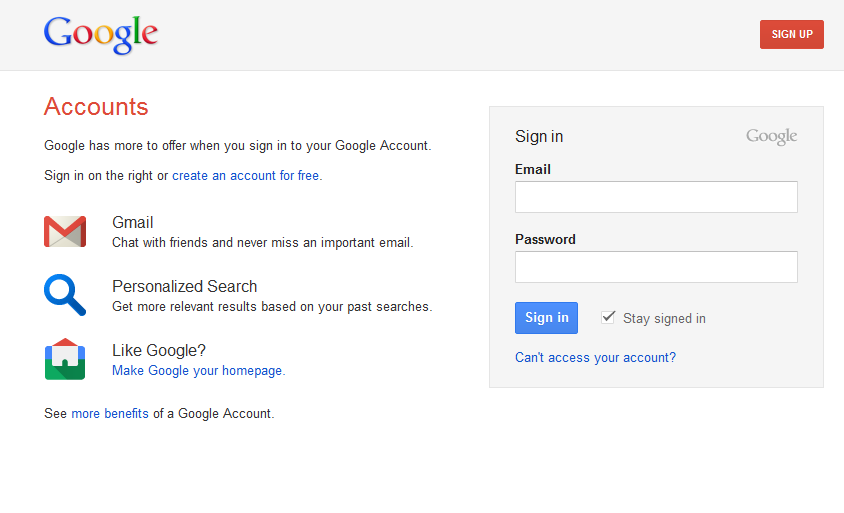Click the colorful Google logo in header
This screenshot has width=844, height=513.
[x=101, y=34]
